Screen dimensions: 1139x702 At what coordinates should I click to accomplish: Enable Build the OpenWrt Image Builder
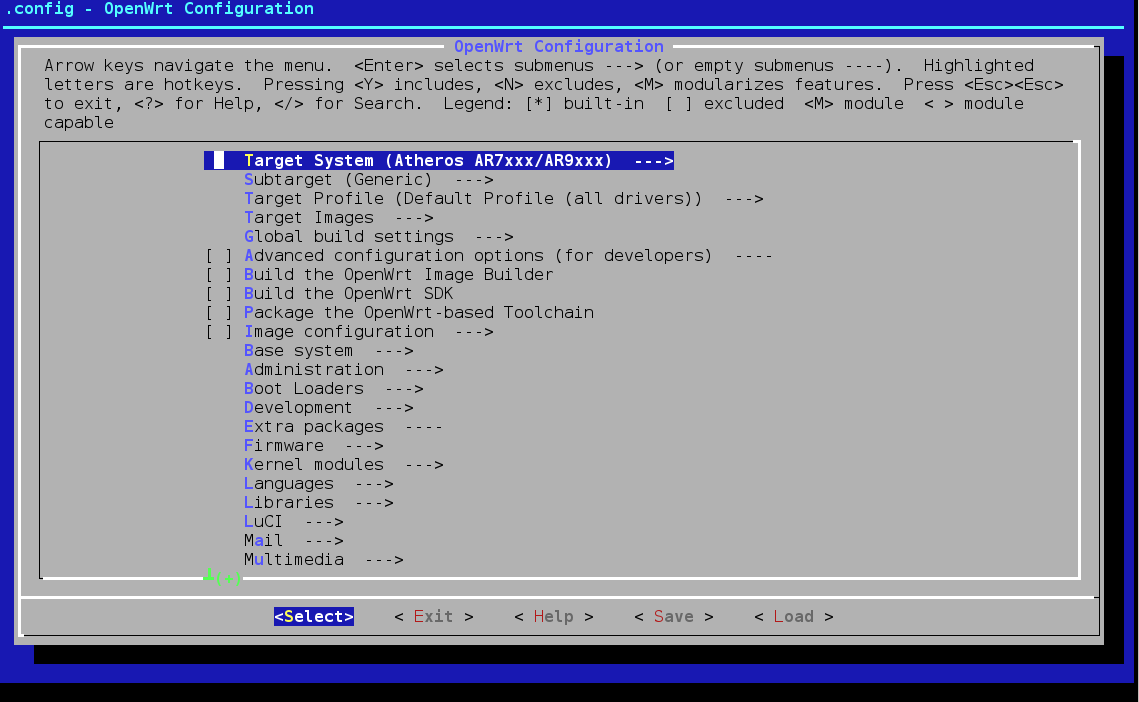(x=219, y=275)
